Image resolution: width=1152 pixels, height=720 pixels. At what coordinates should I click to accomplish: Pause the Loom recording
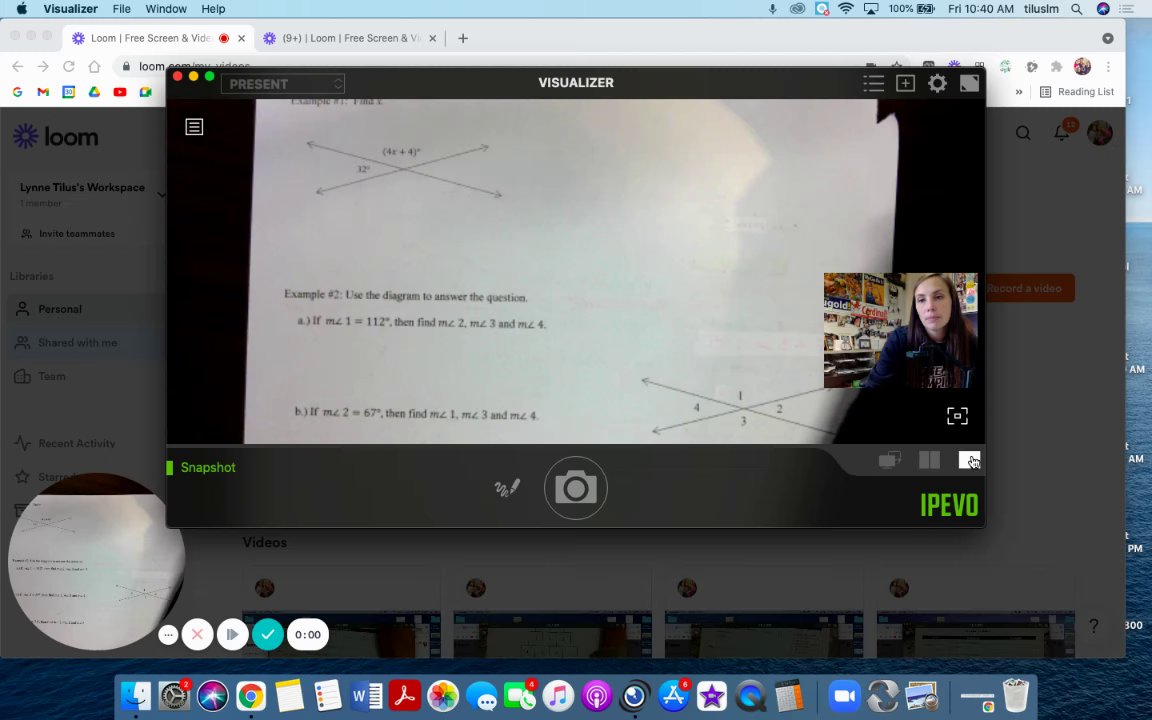click(232, 635)
